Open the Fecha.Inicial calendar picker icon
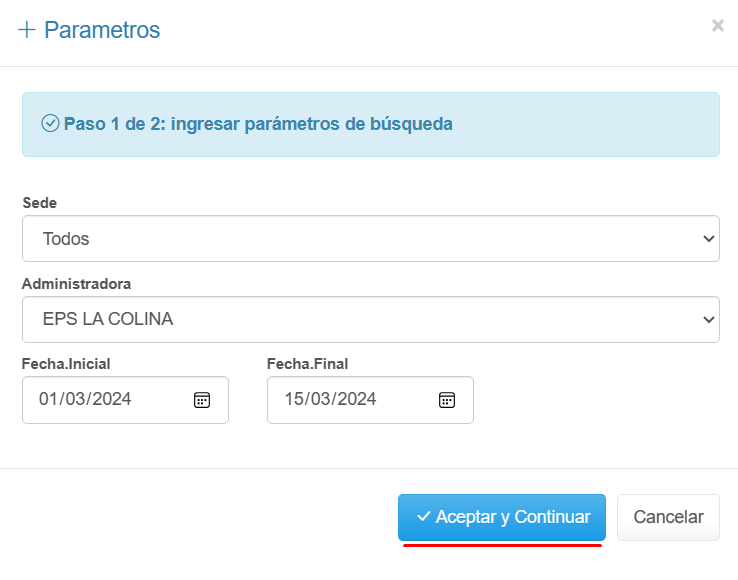 tap(202, 400)
